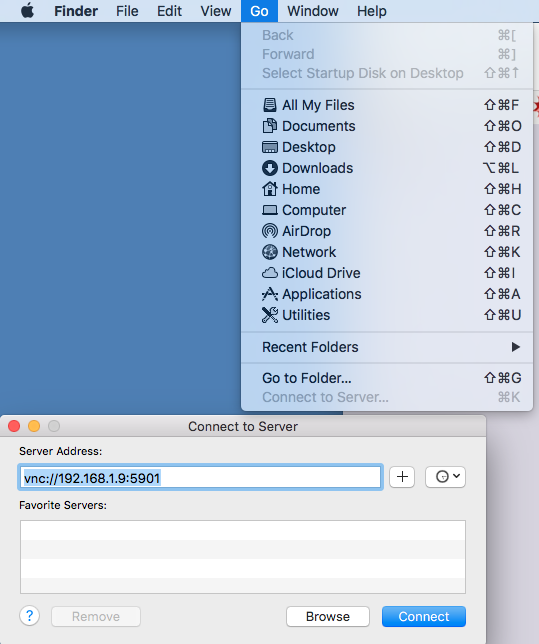Click the iCloud Drive cloud icon
The height and width of the screenshot is (644, 539).
coord(270,273)
